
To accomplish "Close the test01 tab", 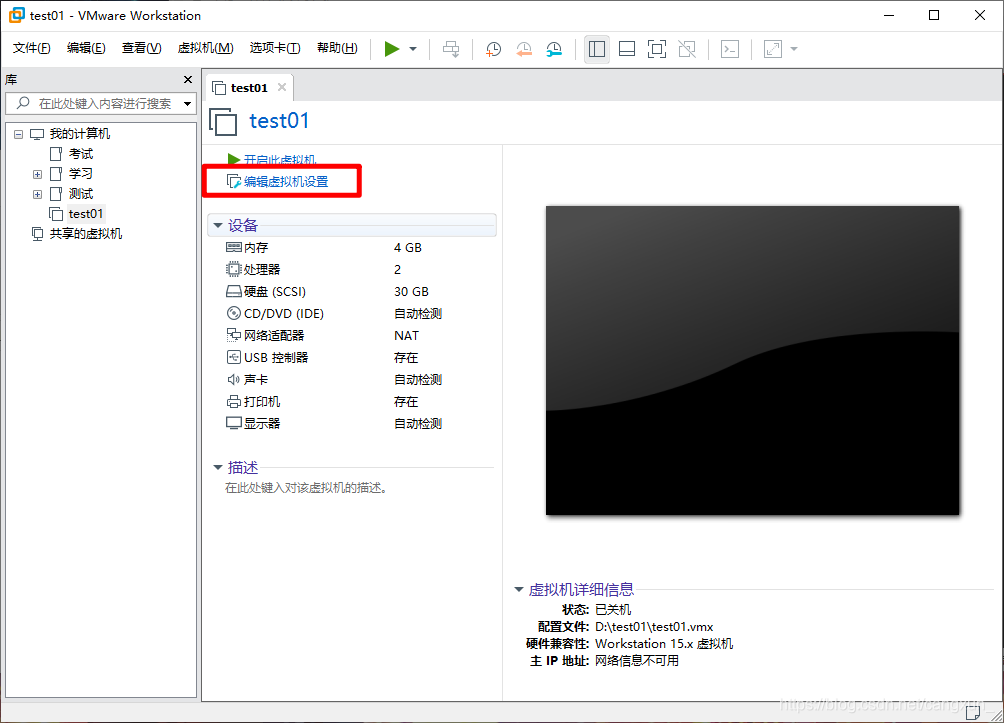I will click(282, 87).
